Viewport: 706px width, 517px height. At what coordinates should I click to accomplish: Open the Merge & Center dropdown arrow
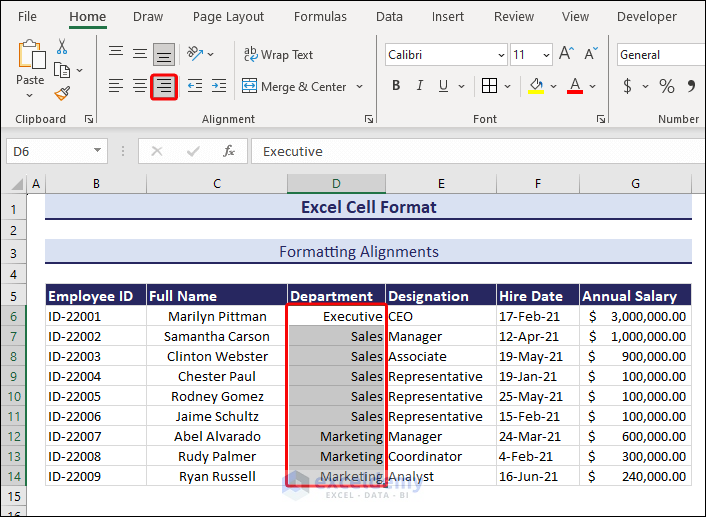tap(360, 87)
